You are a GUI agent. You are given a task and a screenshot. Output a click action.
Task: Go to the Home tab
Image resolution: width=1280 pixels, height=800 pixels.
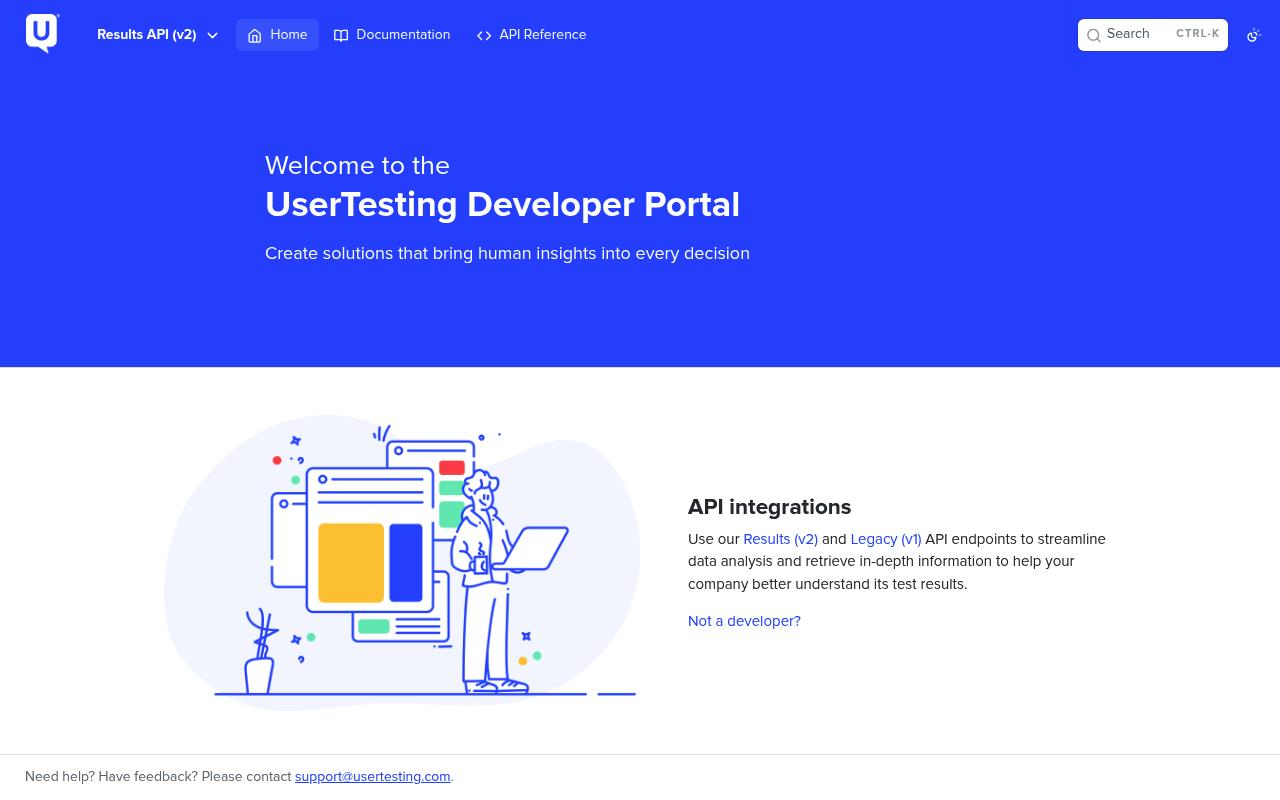point(277,35)
